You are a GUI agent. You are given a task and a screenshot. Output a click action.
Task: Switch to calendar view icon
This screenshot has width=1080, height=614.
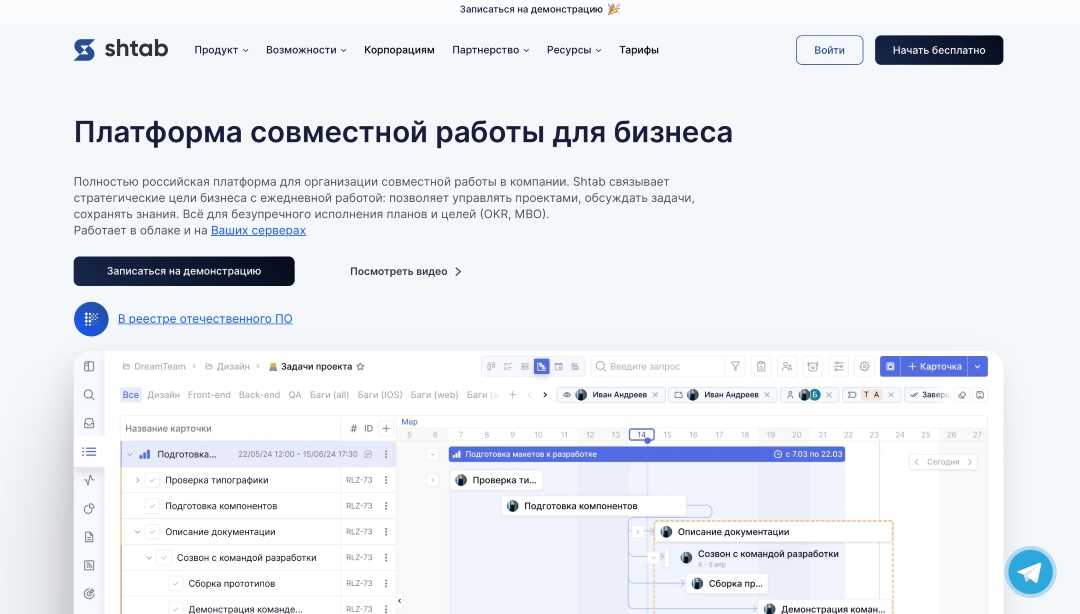coord(559,367)
